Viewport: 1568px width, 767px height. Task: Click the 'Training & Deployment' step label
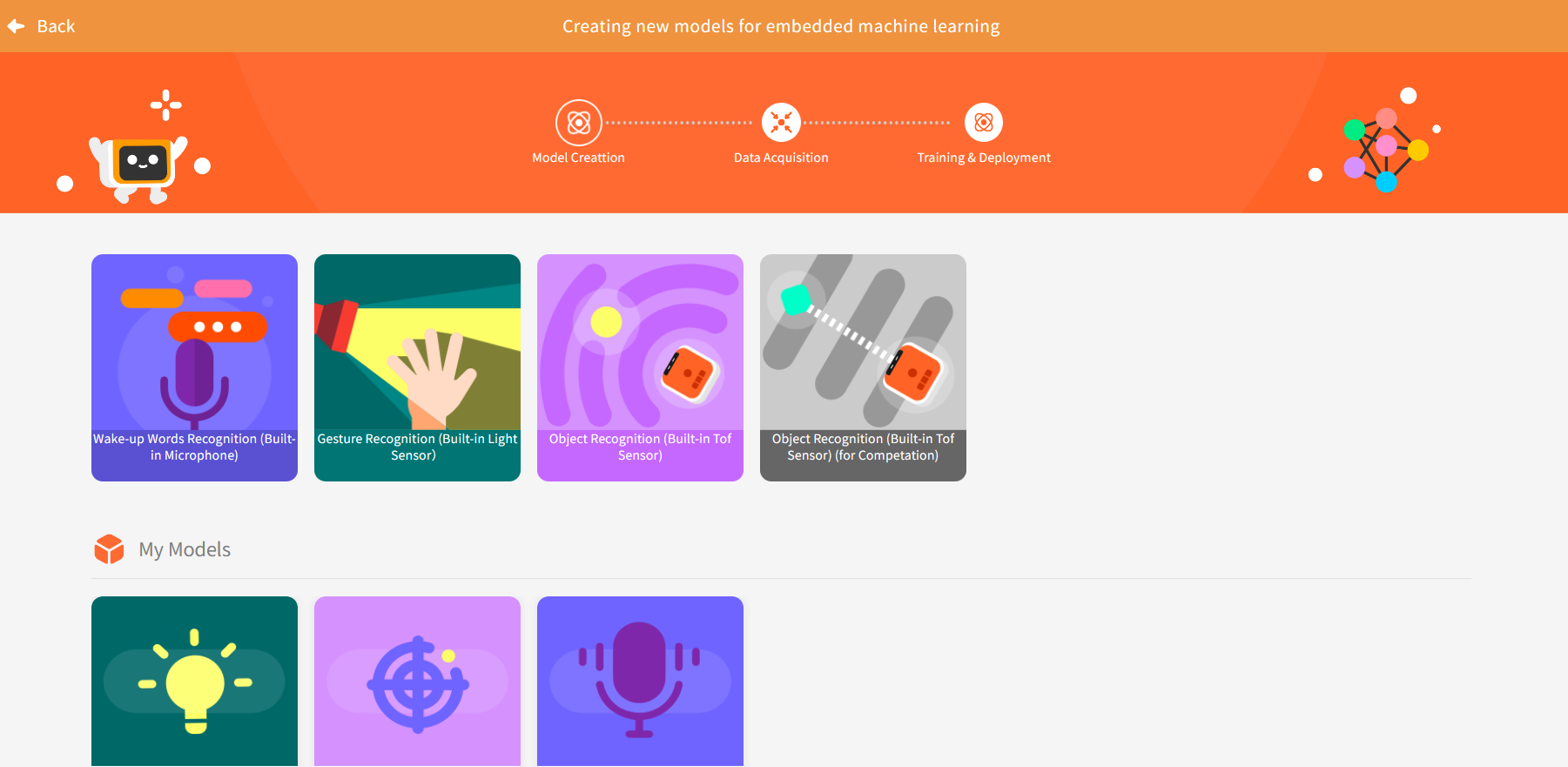pyautogui.click(x=984, y=158)
